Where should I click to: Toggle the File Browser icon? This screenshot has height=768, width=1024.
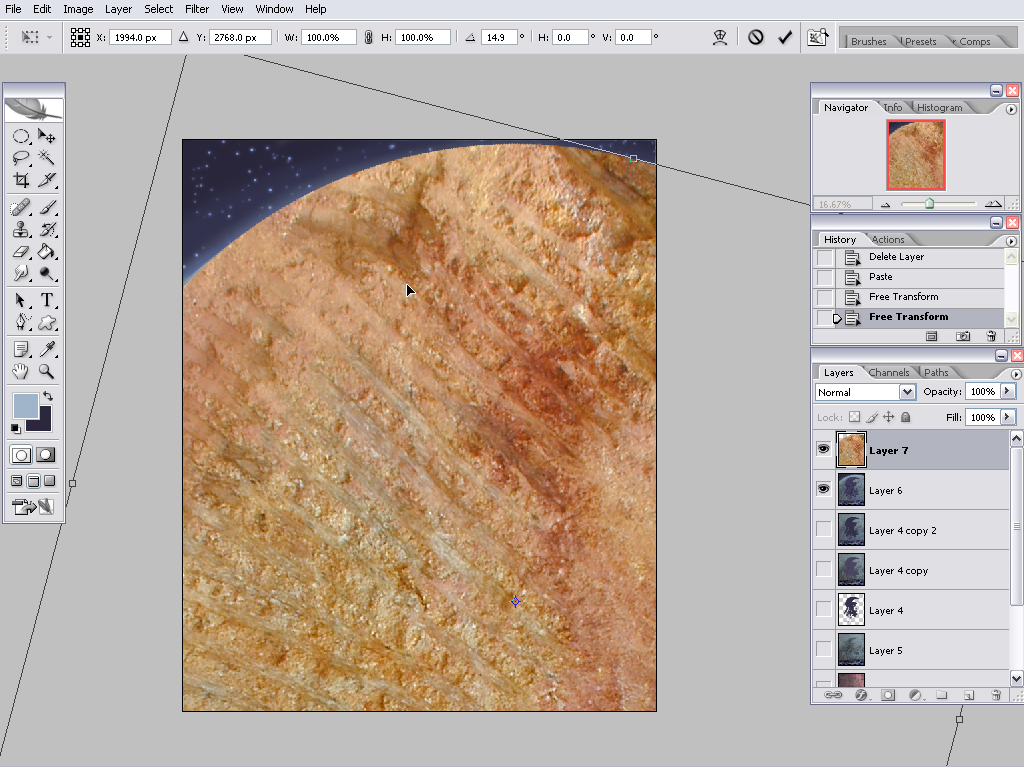click(x=818, y=38)
